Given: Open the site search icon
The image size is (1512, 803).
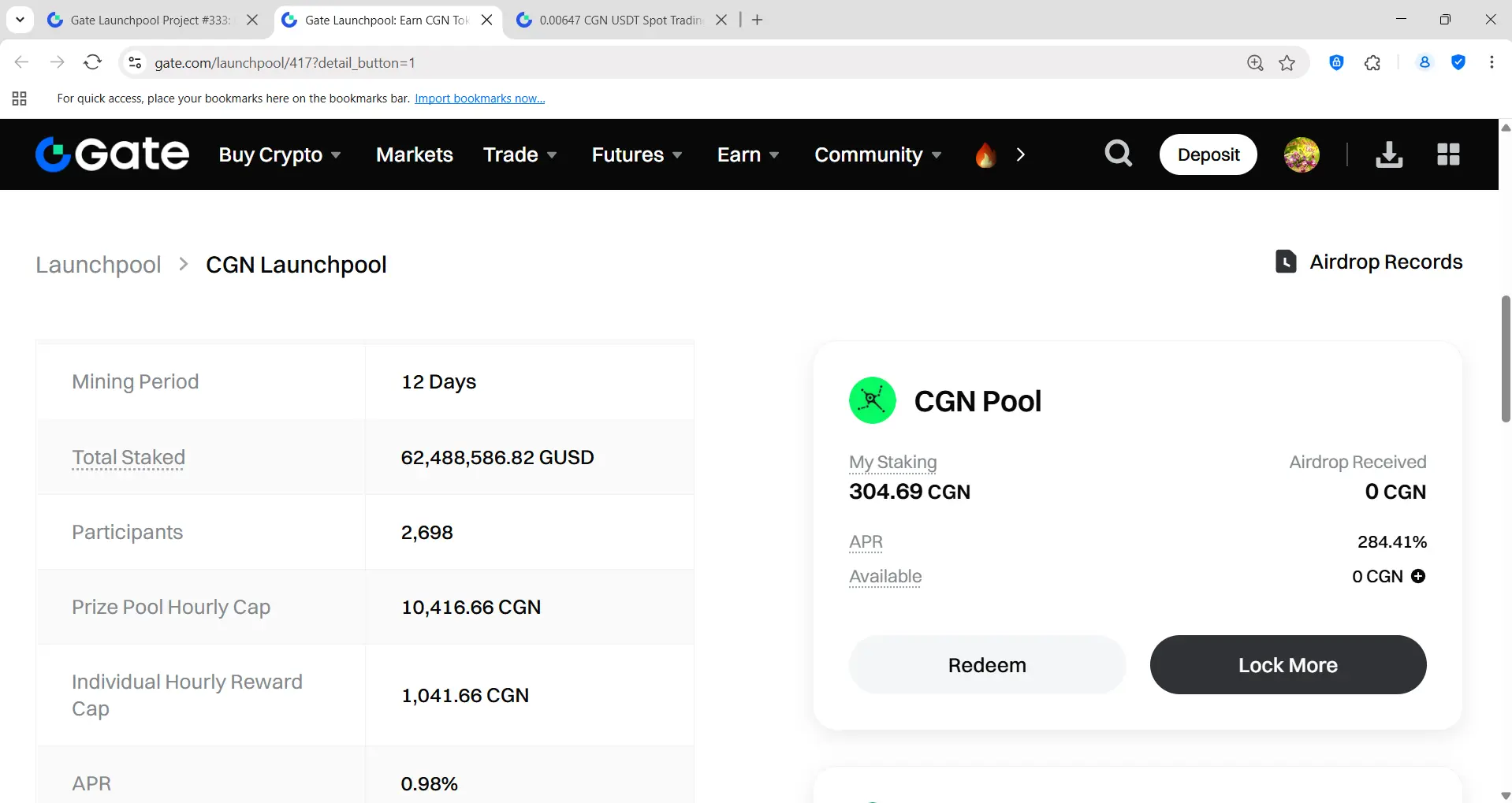Looking at the screenshot, I should 1118,154.
